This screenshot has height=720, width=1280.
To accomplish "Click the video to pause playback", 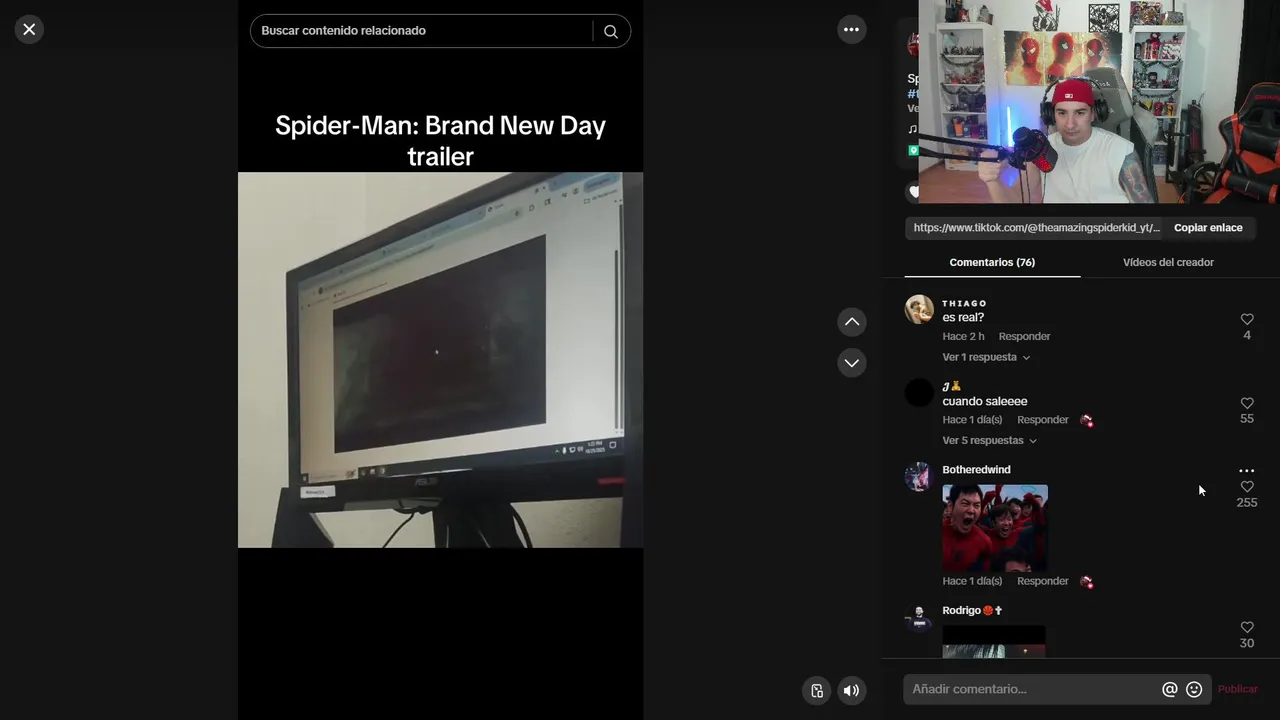I will click(440, 360).
